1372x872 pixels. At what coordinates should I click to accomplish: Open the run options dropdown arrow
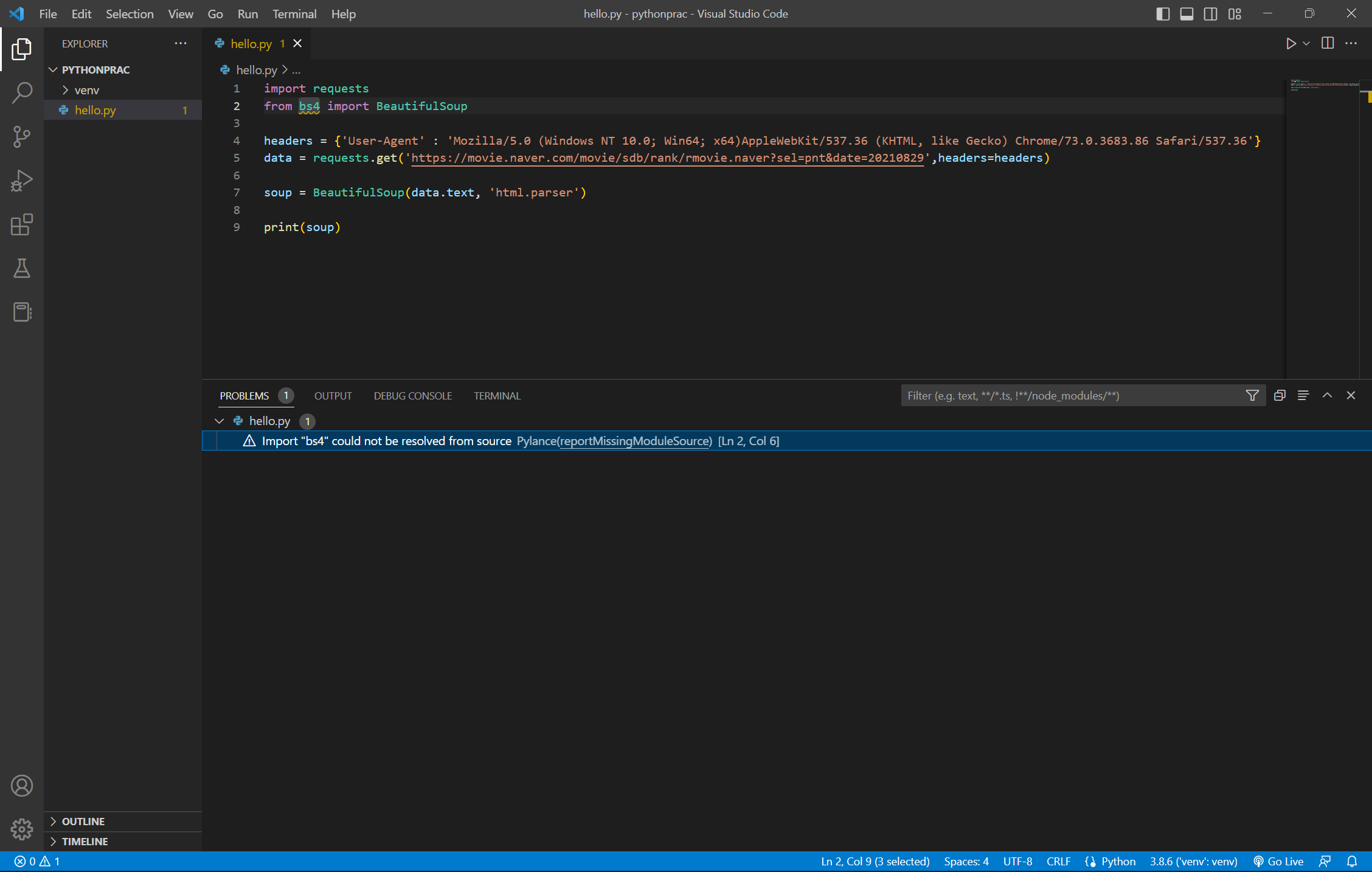pos(1306,44)
